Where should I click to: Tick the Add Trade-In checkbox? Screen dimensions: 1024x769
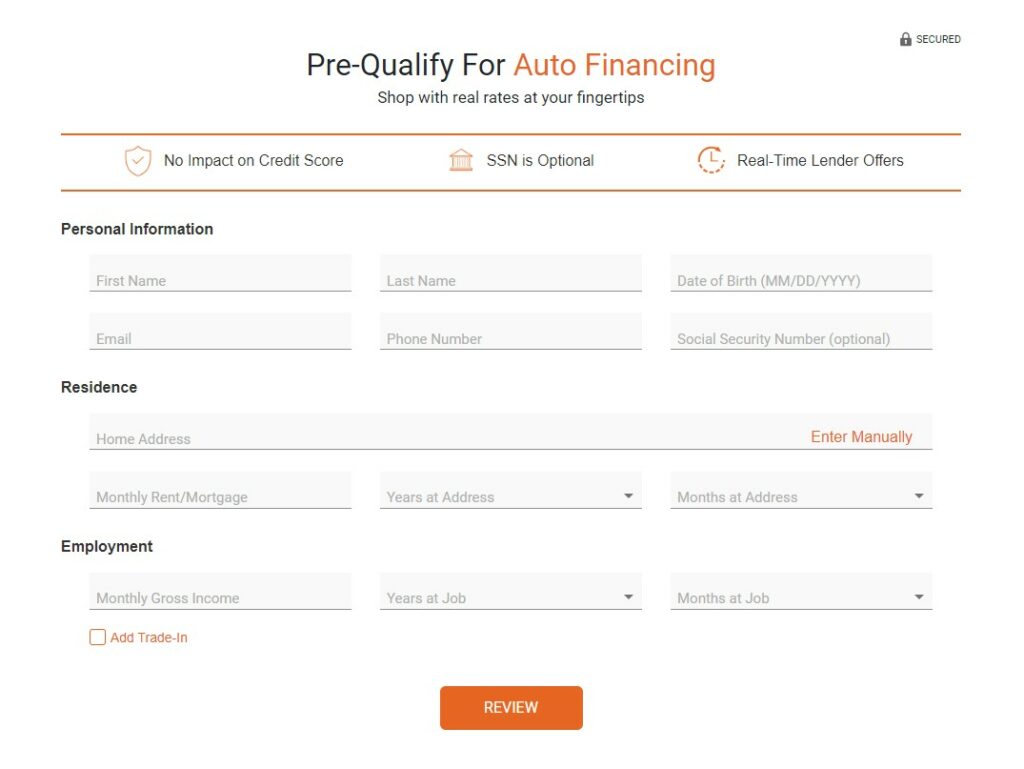[x=97, y=637]
